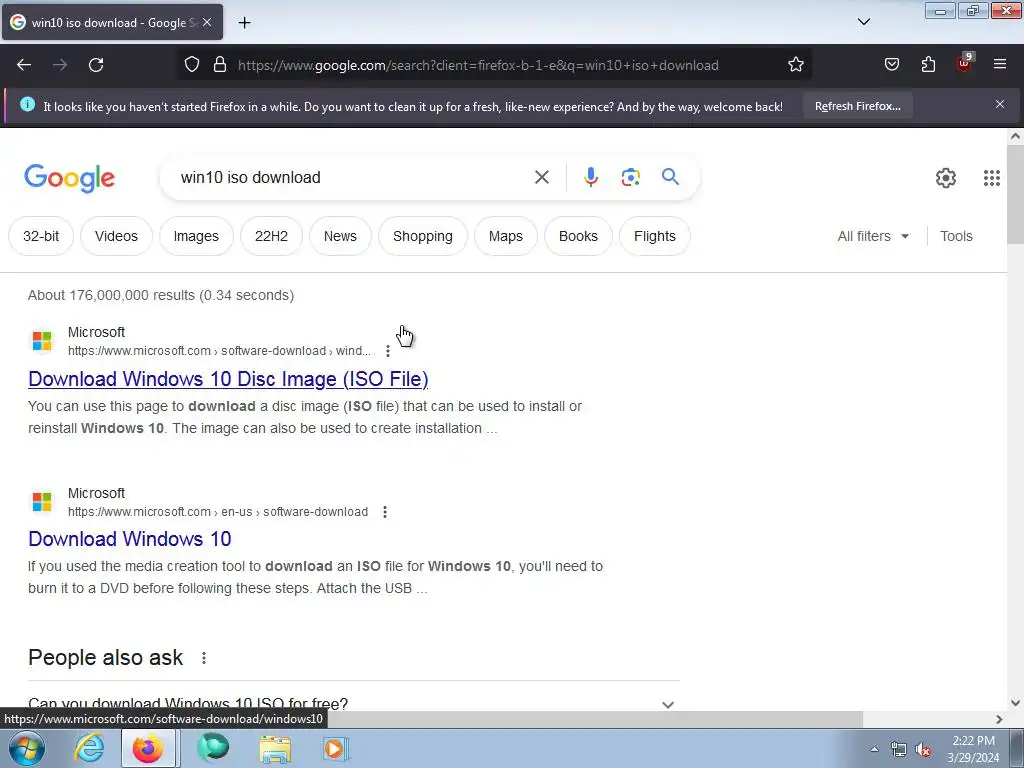Open more options for second Microsoft result

click(x=385, y=511)
